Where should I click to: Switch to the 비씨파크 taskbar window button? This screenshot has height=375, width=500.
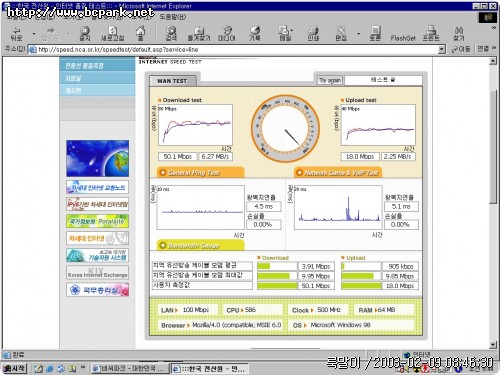(130, 368)
